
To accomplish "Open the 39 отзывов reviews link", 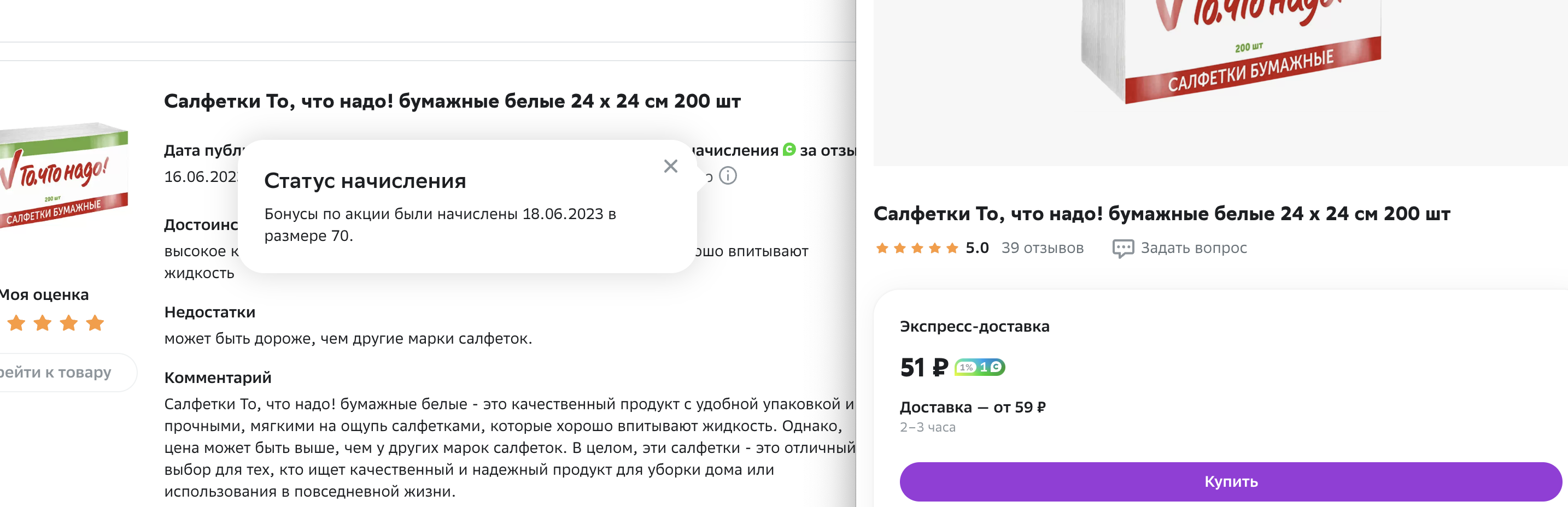I will (x=1042, y=247).
